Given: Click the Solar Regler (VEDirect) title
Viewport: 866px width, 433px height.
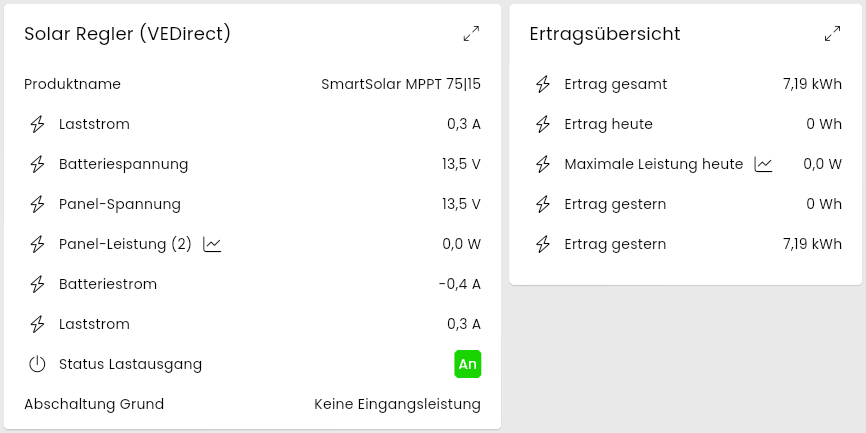Looking at the screenshot, I should [128, 34].
